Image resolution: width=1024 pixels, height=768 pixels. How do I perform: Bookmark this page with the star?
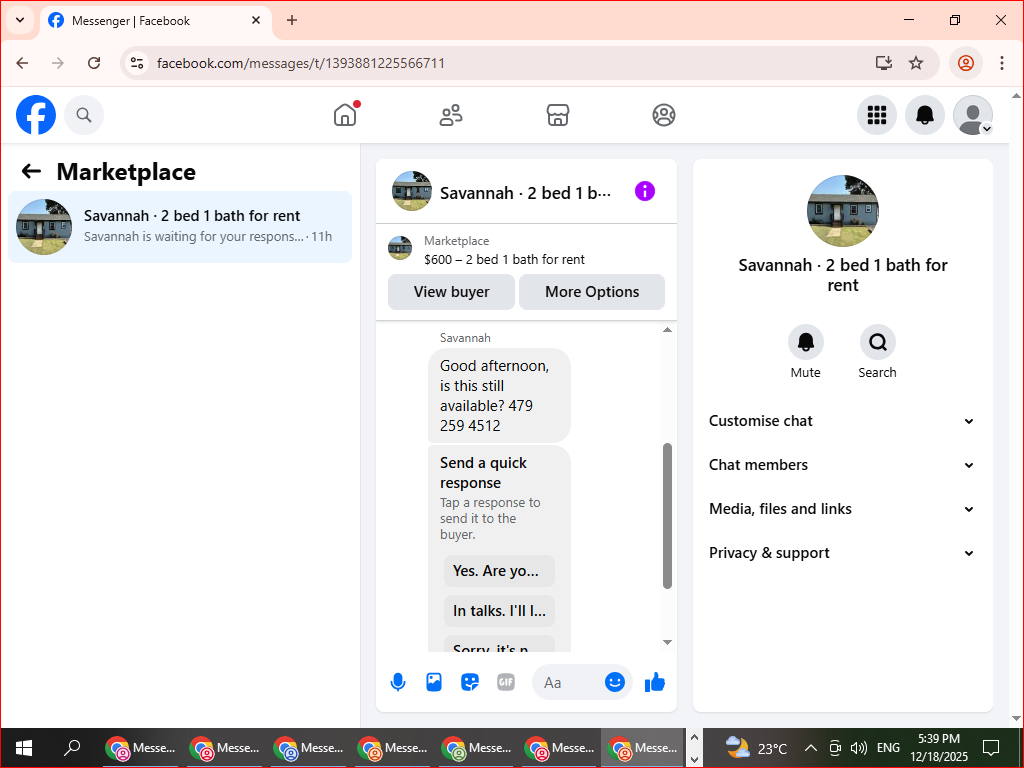[916, 63]
